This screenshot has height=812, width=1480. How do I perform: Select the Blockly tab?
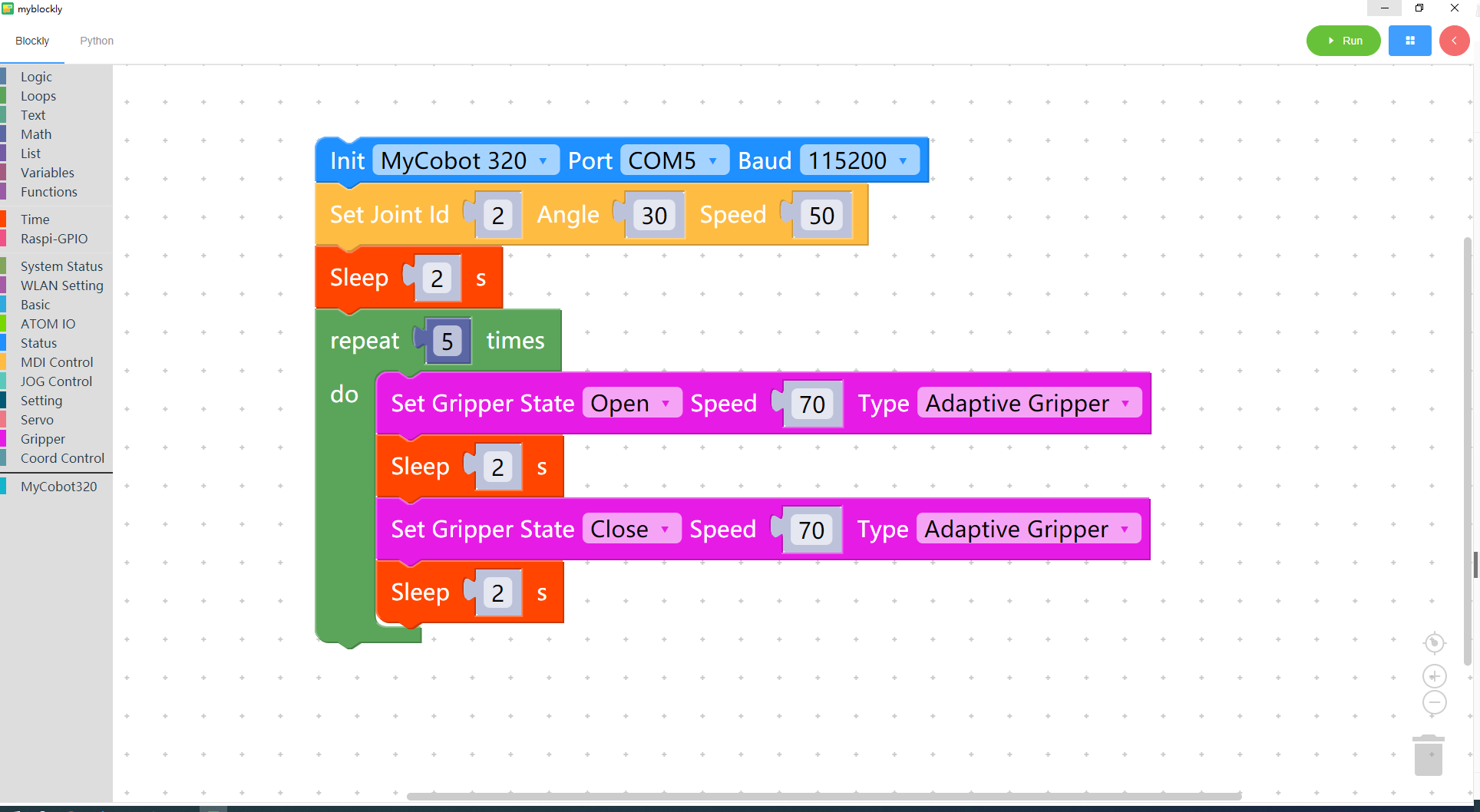pos(32,41)
